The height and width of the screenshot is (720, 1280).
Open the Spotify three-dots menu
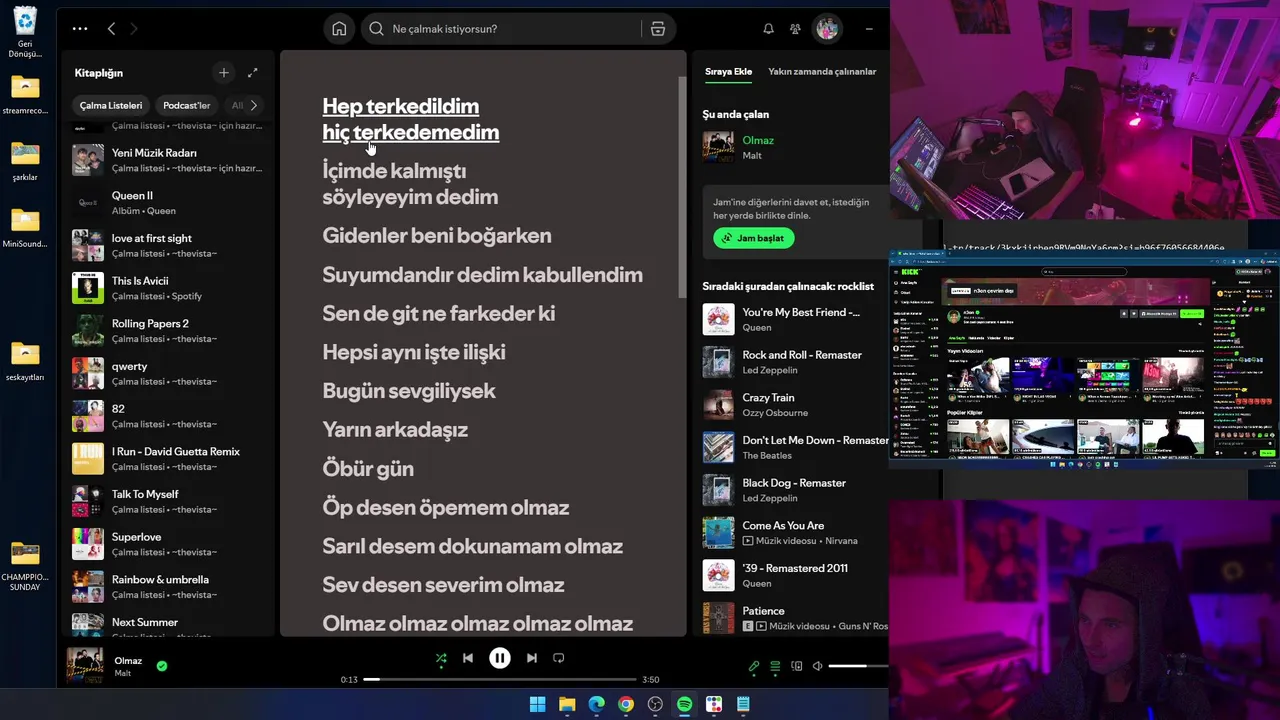pos(80,29)
